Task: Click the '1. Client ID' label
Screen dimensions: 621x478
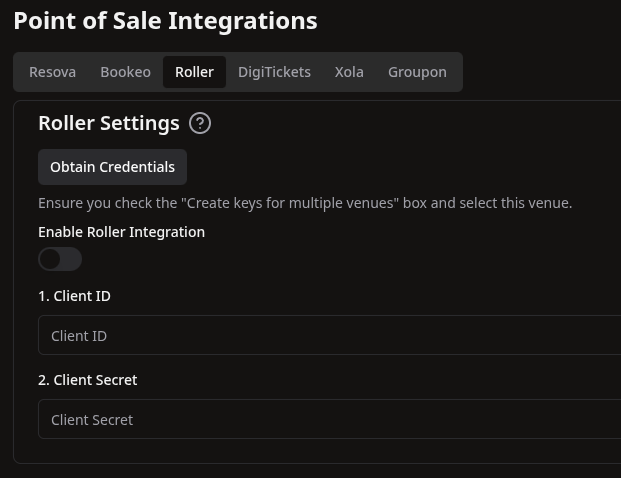Action: (x=74, y=296)
